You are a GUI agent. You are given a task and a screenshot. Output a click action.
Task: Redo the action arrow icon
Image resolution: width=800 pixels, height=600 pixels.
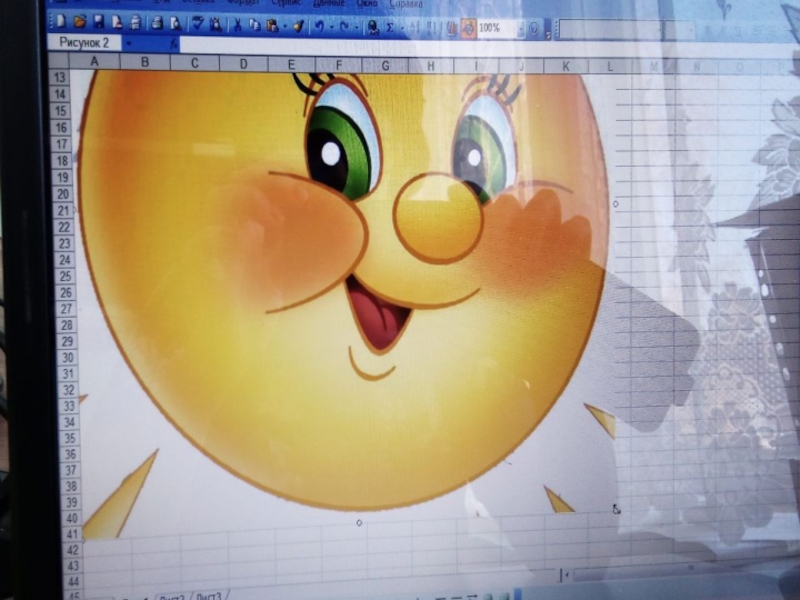coord(344,26)
